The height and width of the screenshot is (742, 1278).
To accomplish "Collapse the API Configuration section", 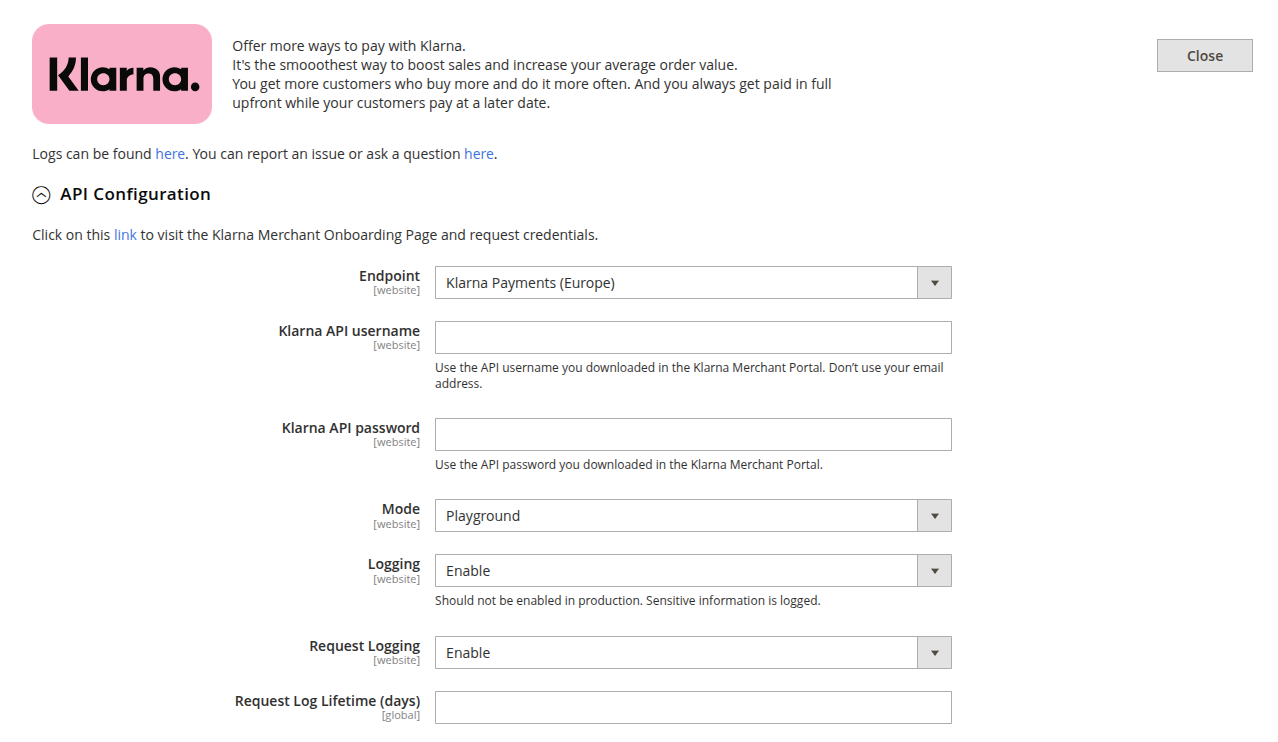I will (x=122, y=194).
